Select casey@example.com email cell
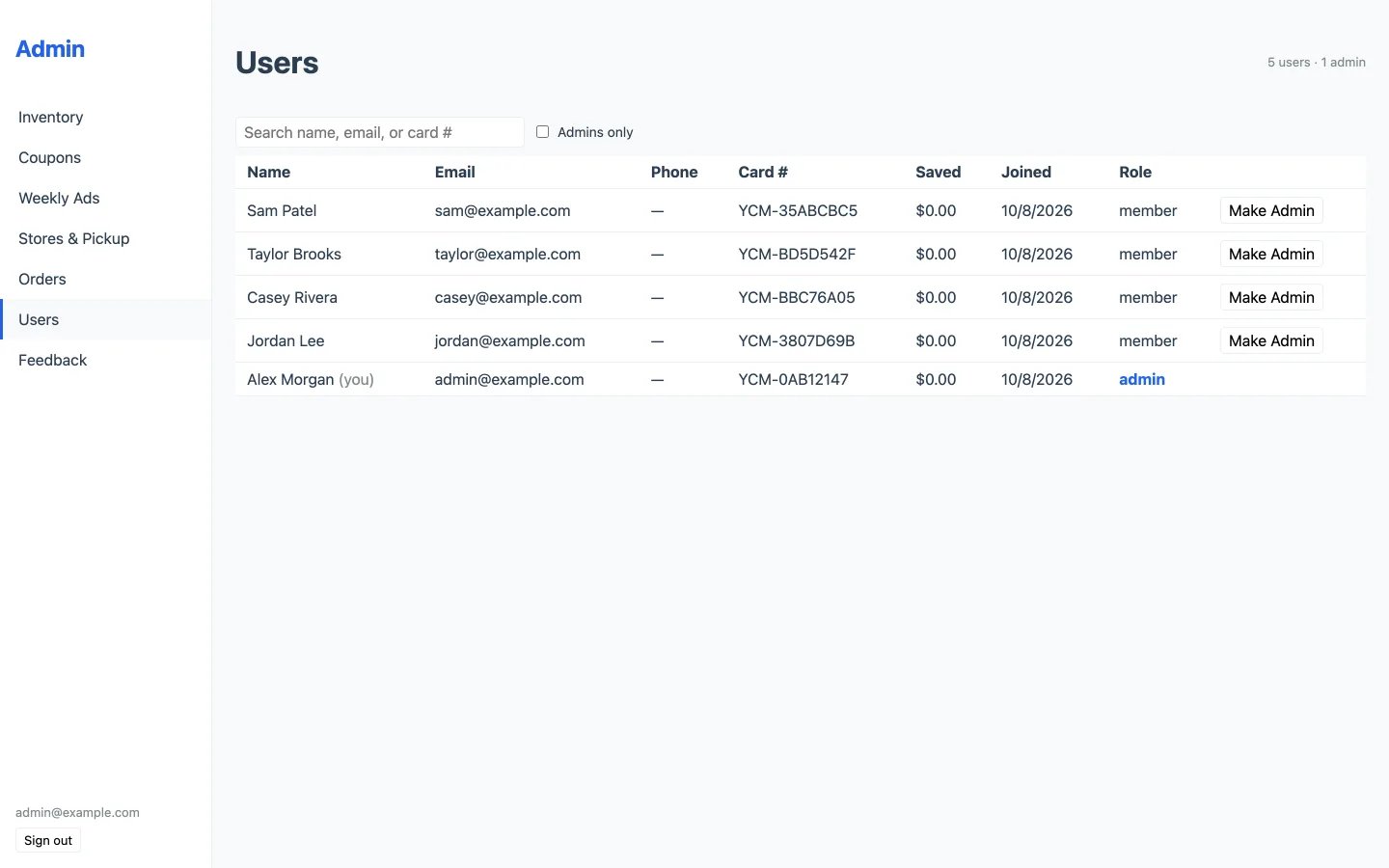 click(508, 297)
